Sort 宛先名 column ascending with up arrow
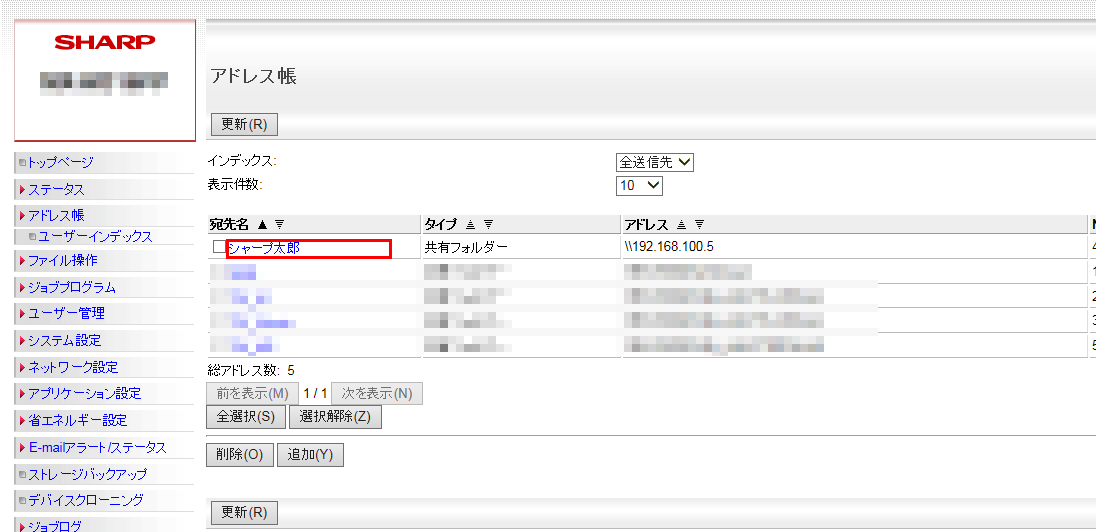 point(263,224)
